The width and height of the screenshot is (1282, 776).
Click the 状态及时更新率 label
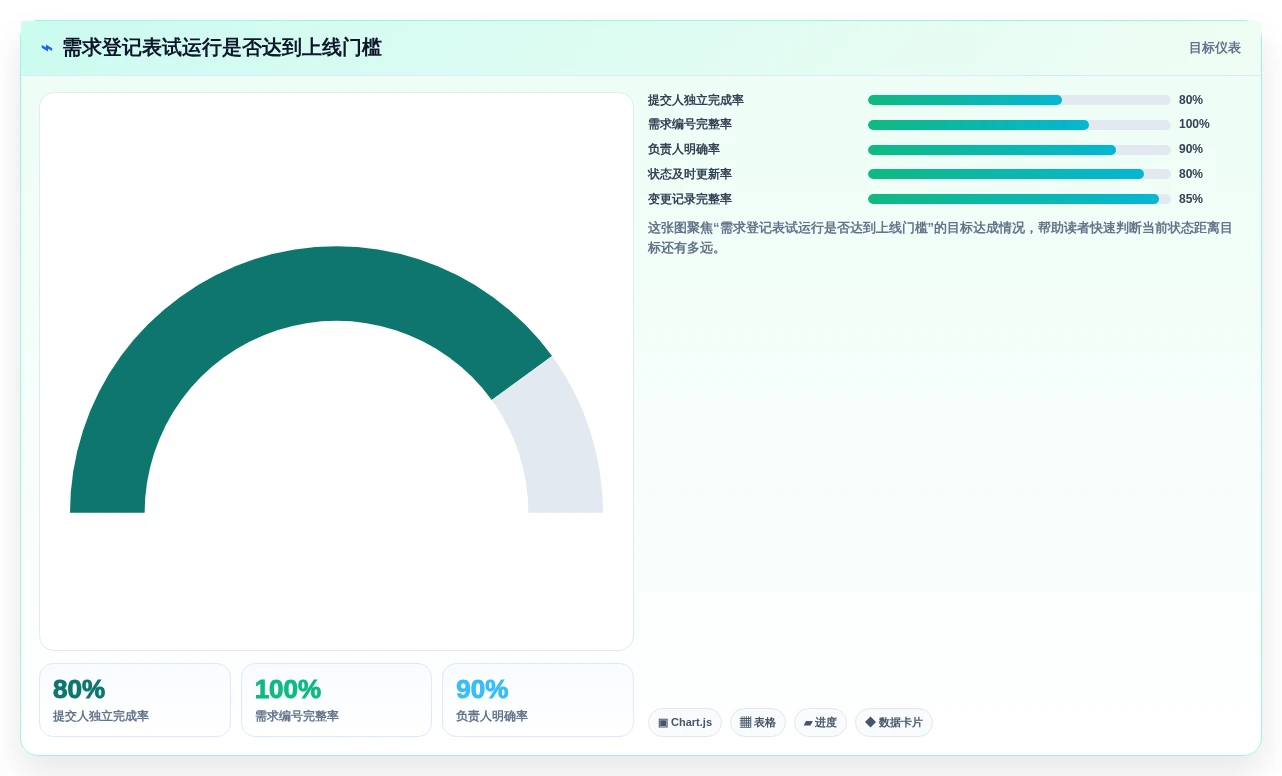coord(690,174)
